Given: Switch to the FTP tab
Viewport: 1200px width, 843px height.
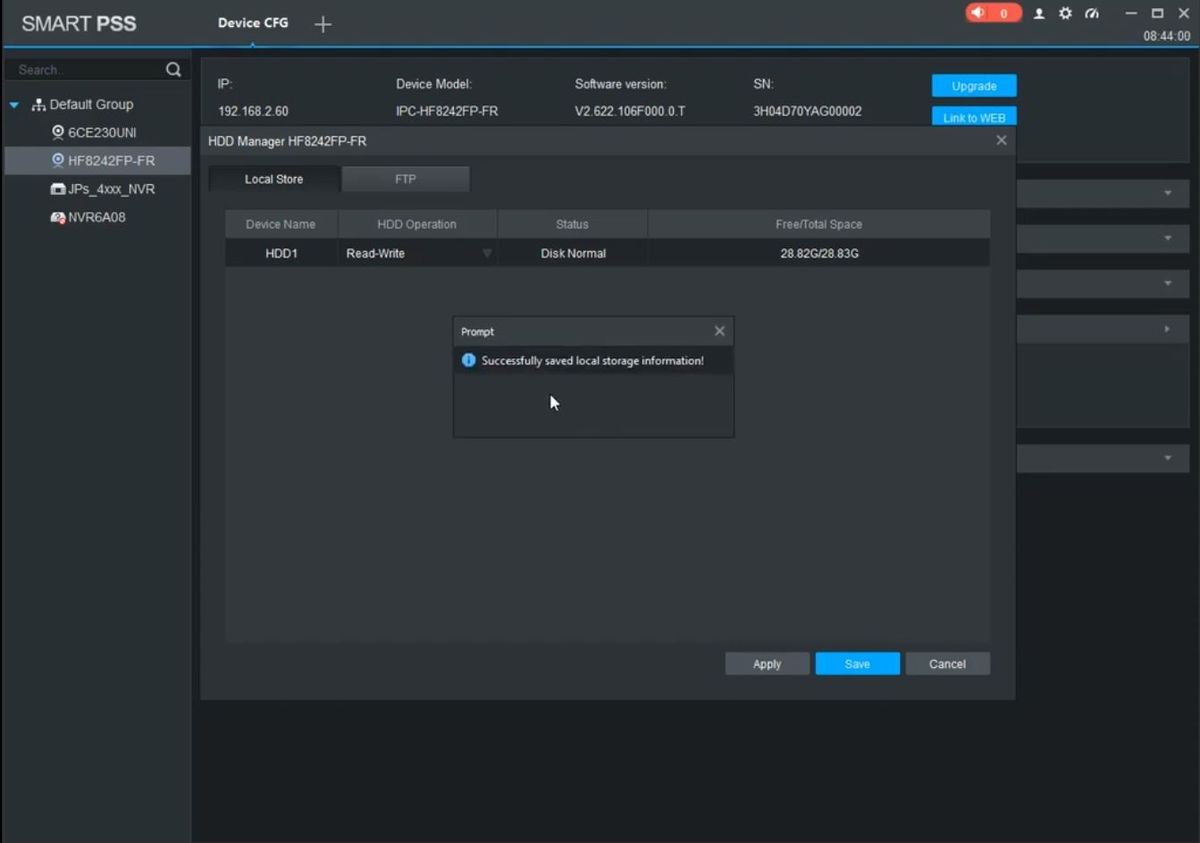Looking at the screenshot, I should [x=405, y=179].
